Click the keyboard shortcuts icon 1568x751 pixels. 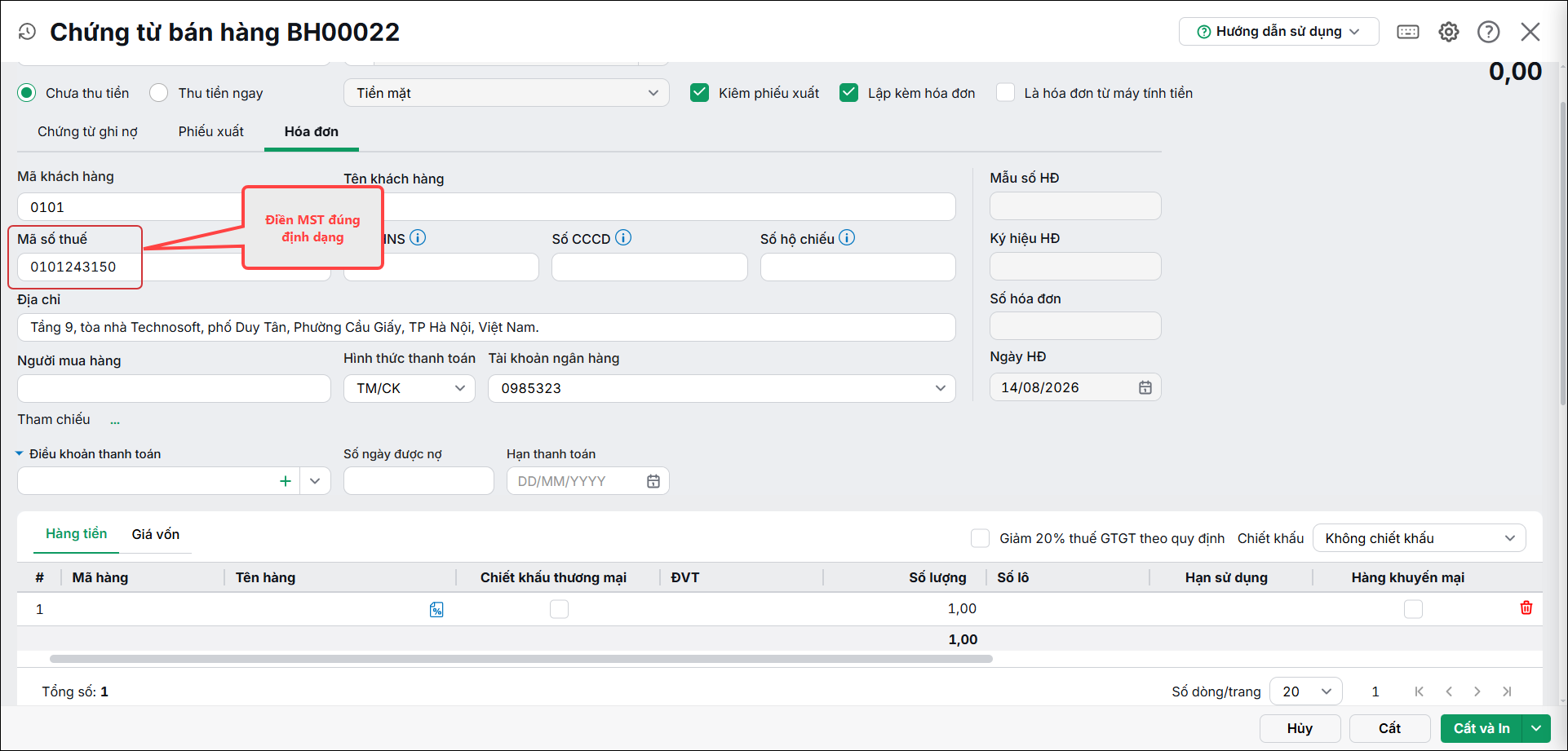pos(1408,32)
